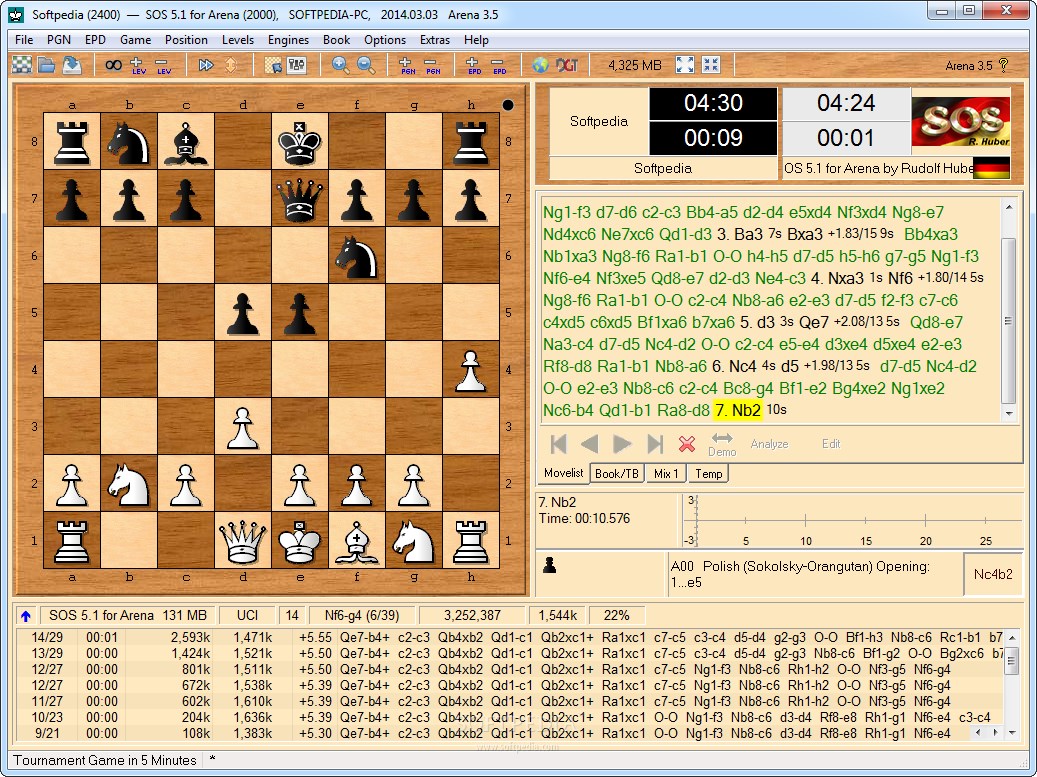
Task: Switch to the Movelist tab
Action: click(563, 473)
